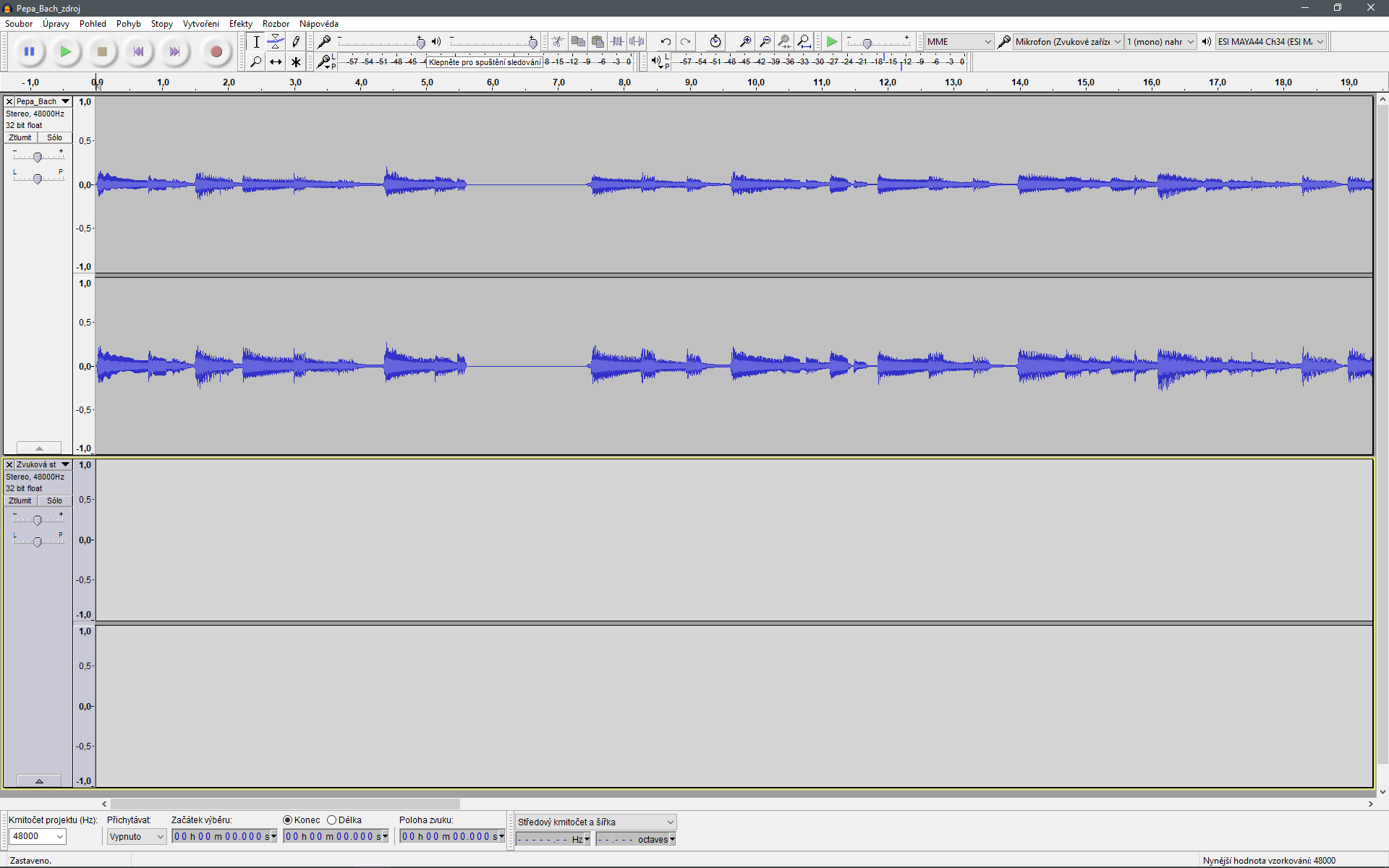The width and height of the screenshot is (1389, 868).
Task: Select the Zoom magnifier tool
Action: click(x=256, y=62)
